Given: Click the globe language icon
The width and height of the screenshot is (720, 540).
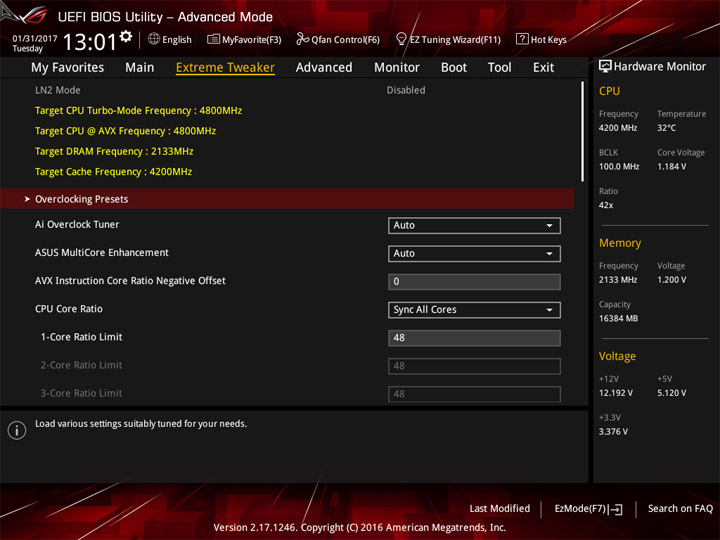Looking at the screenshot, I should point(154,39).
